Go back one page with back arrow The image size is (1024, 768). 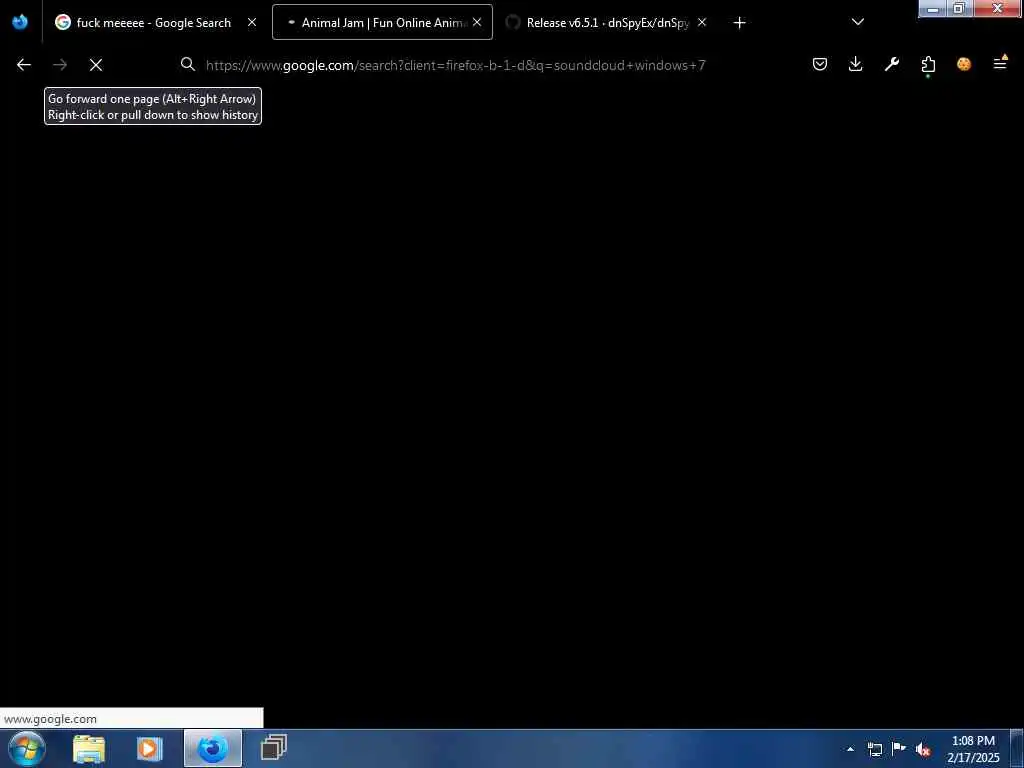tap(24, 65)
